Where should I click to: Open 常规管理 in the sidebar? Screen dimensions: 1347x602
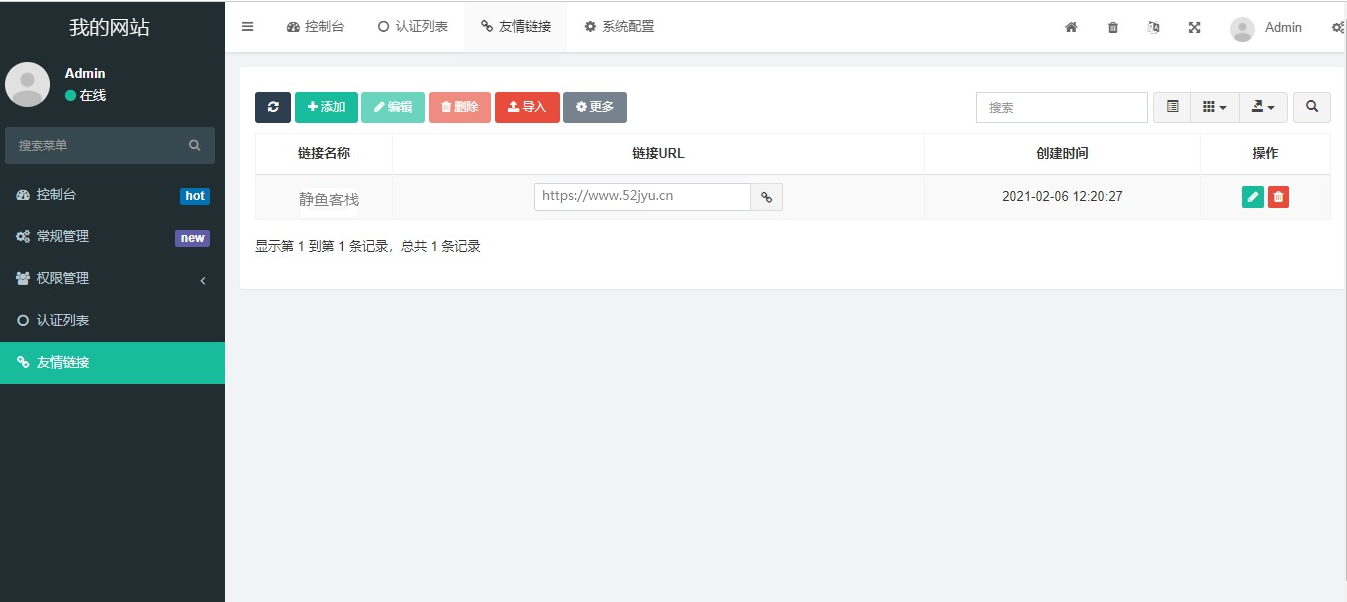tap(112, 237)
